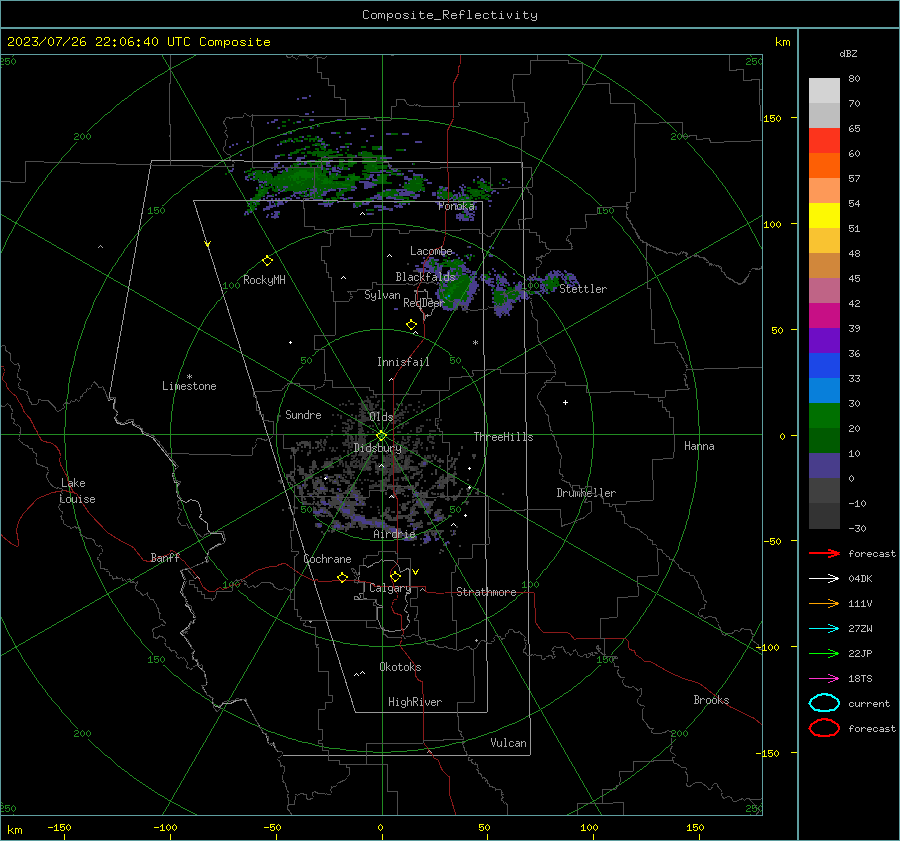Image resolution: width=900 pixels, height=841 pixels.
Task: Click the HighRiver city label
Action: coord(415,702)
